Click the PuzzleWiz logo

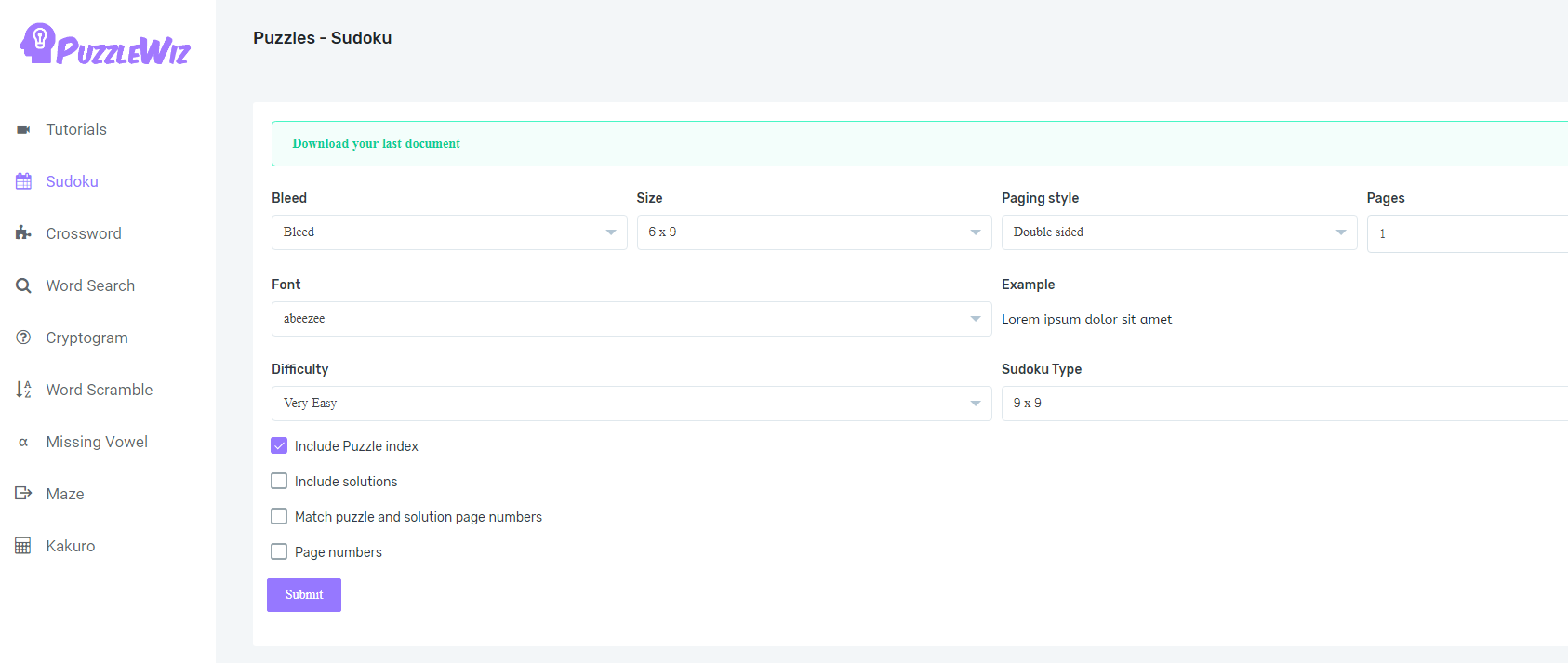coord(105,45)
